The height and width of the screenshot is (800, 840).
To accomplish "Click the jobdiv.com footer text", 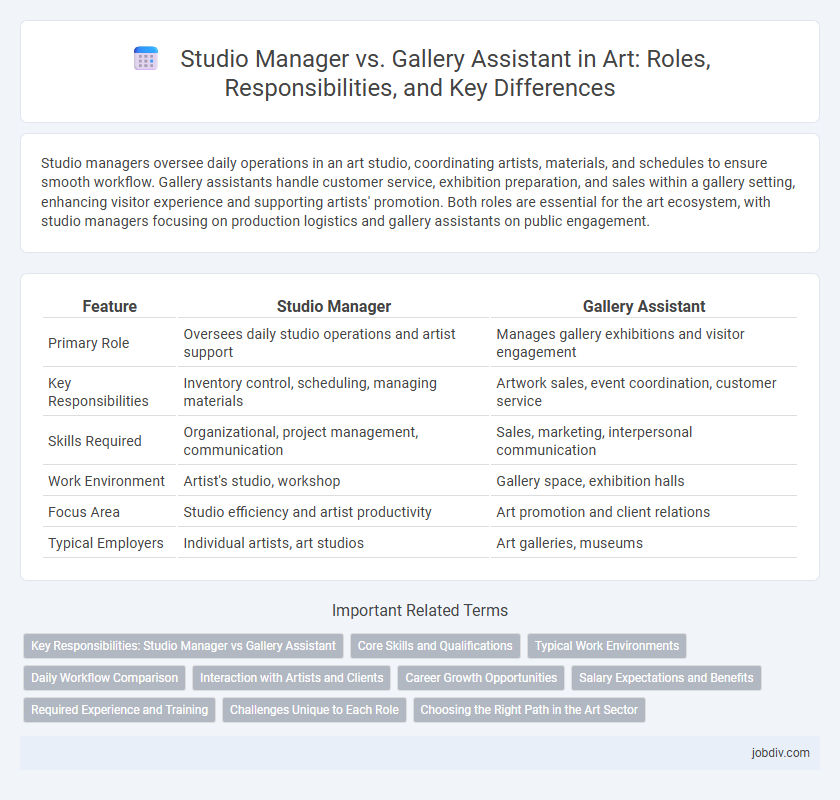I will pyautogui.click(x=780, y=752).
